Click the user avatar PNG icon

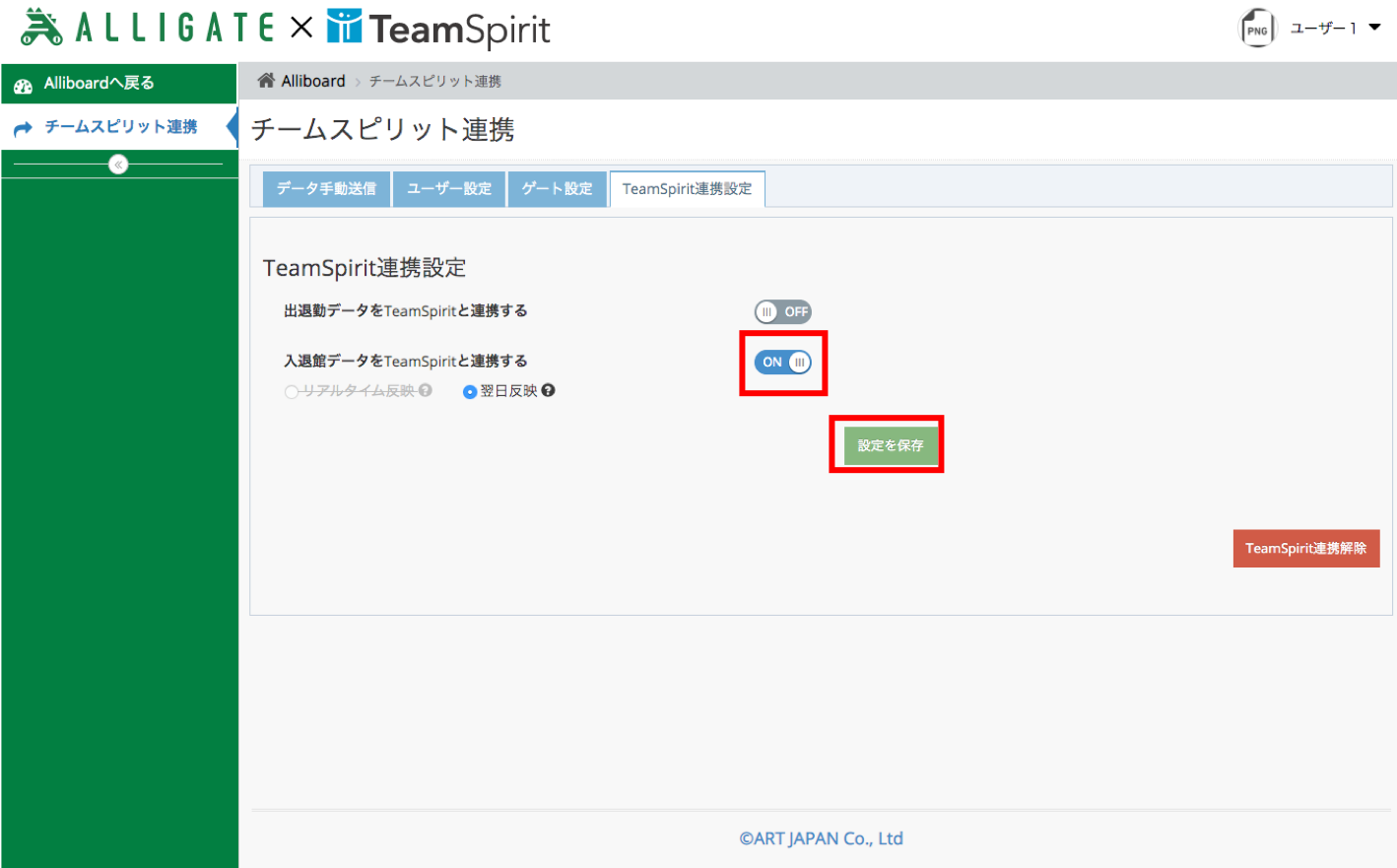click(x=1257, y=29)
